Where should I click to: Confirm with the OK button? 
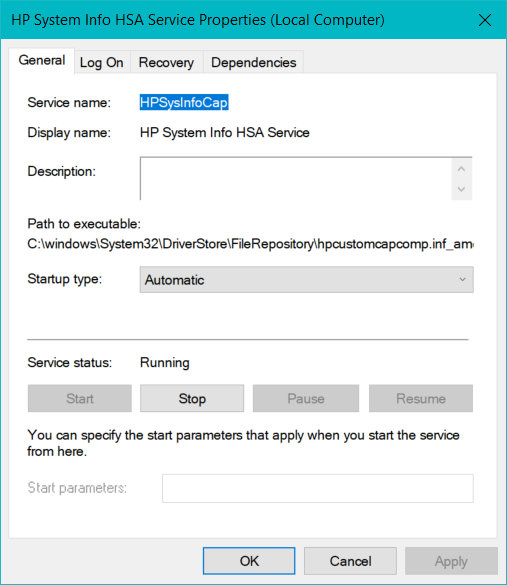[249, 561]
